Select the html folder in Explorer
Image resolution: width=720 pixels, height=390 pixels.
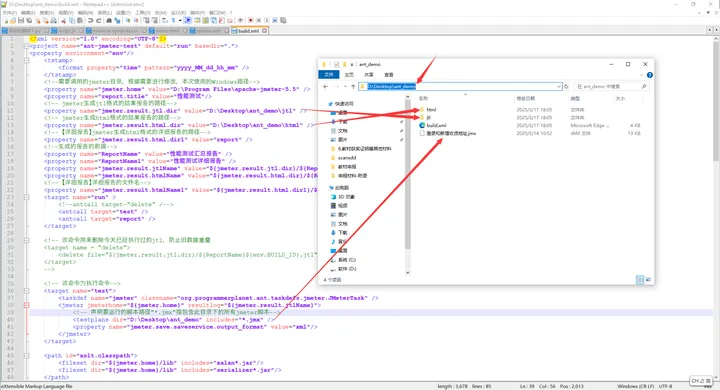pos(431,110)
